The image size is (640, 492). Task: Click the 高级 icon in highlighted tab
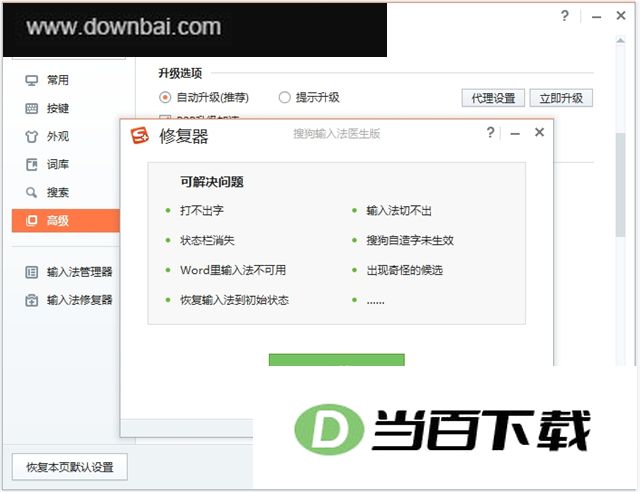pyautogui.click(x=31, y=220)
